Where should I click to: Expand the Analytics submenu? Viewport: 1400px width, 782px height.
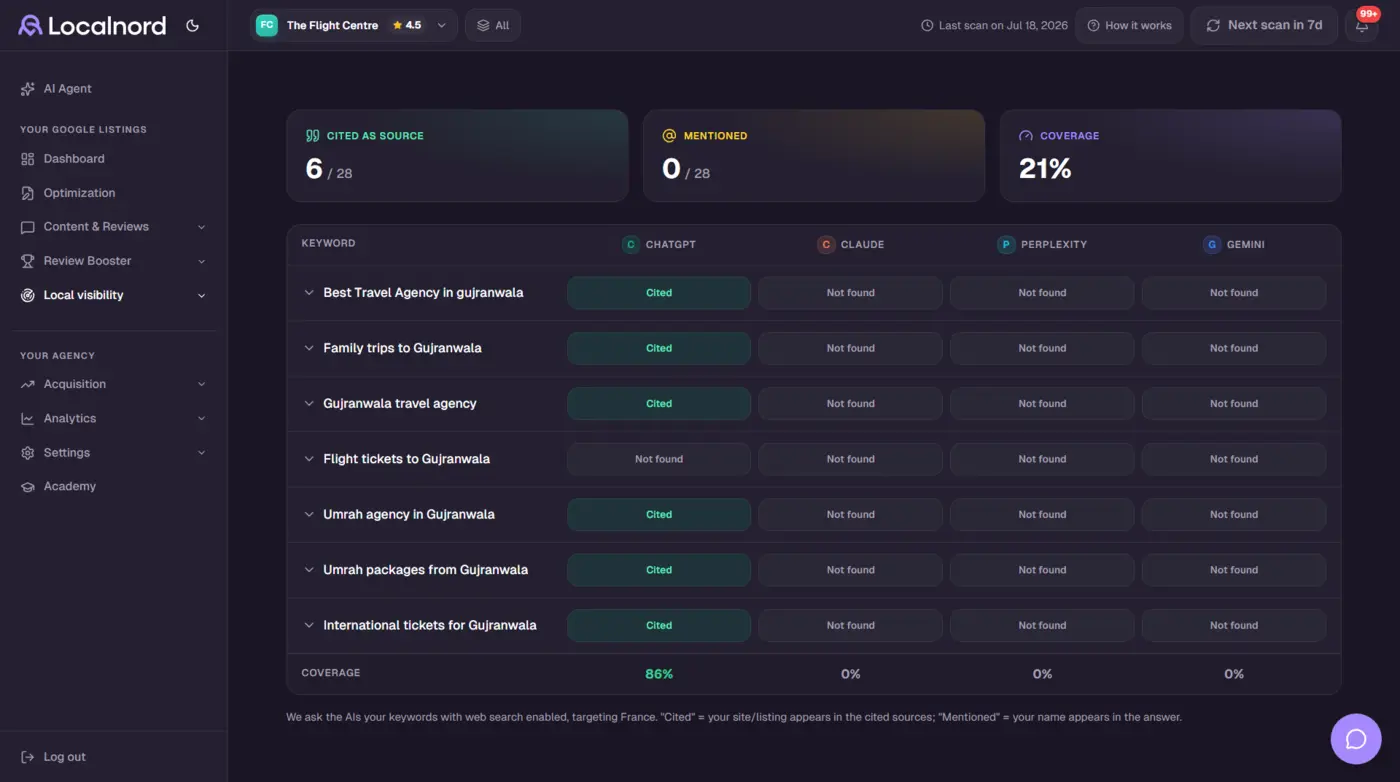[201, 418]
